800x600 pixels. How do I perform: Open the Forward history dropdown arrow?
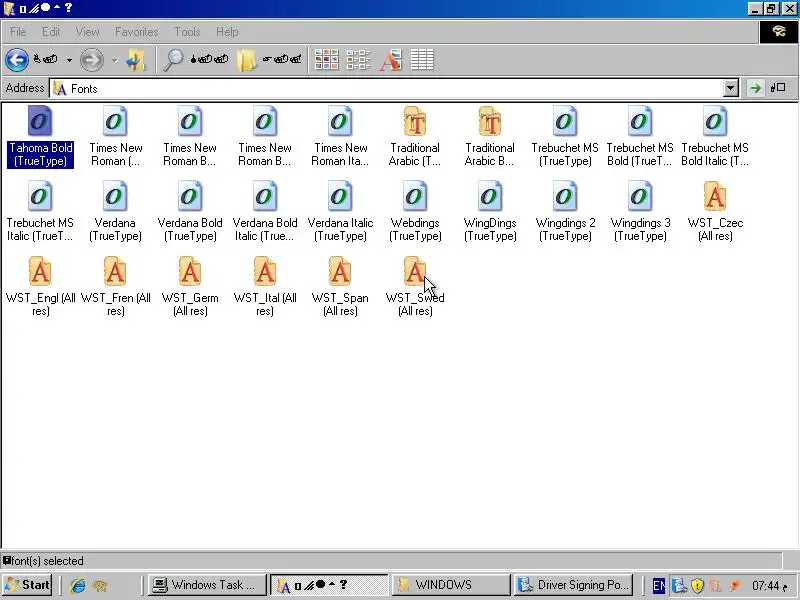click(x=115, y=60)
